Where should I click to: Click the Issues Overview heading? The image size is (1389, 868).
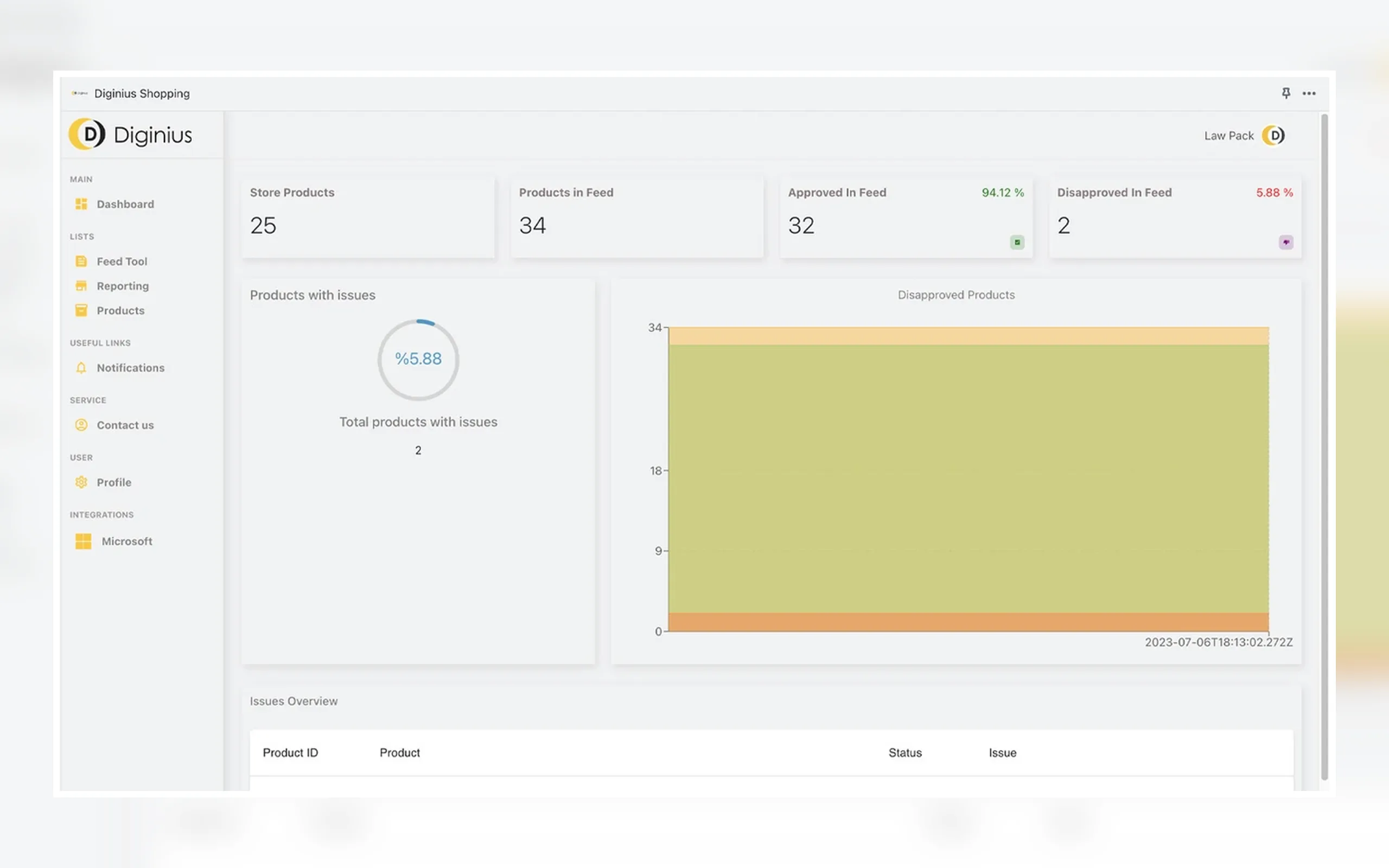click(x=294, y=701)
